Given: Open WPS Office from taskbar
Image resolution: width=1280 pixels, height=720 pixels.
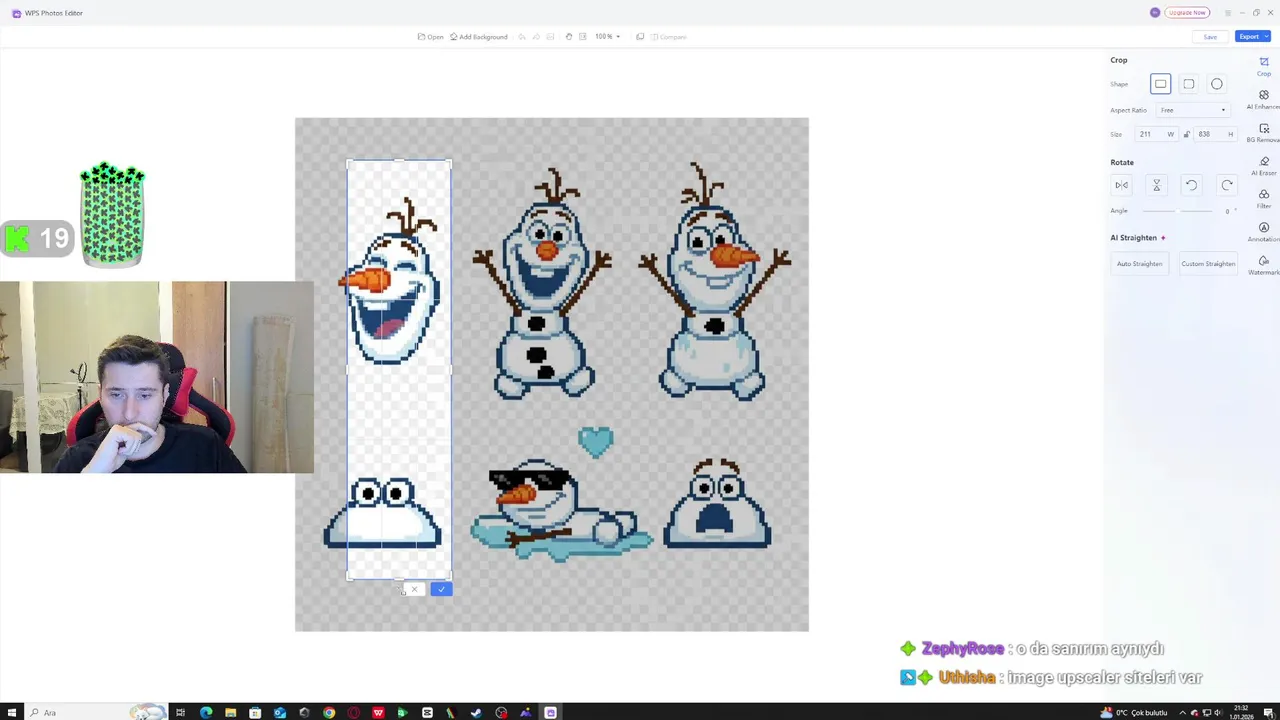Looking at the screenshot, I should click(378, 713).
